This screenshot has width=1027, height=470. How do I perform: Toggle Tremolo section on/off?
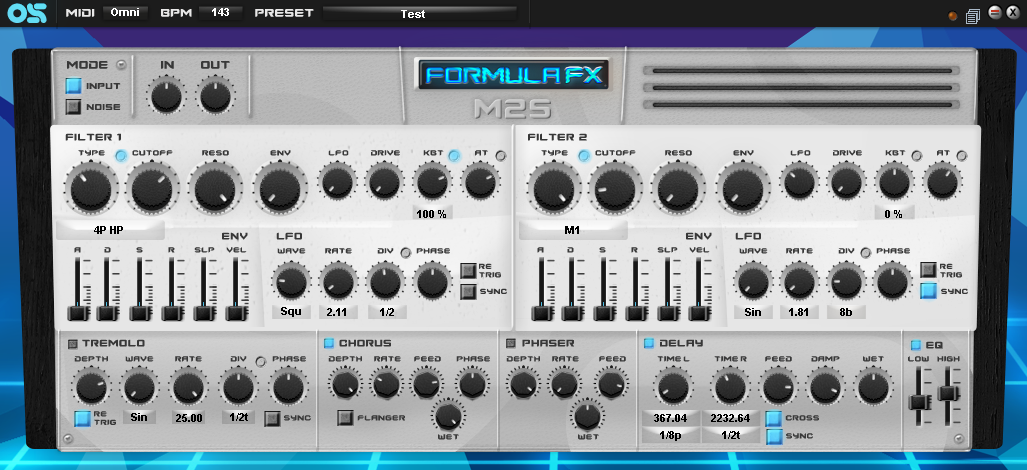click(73, 343)
